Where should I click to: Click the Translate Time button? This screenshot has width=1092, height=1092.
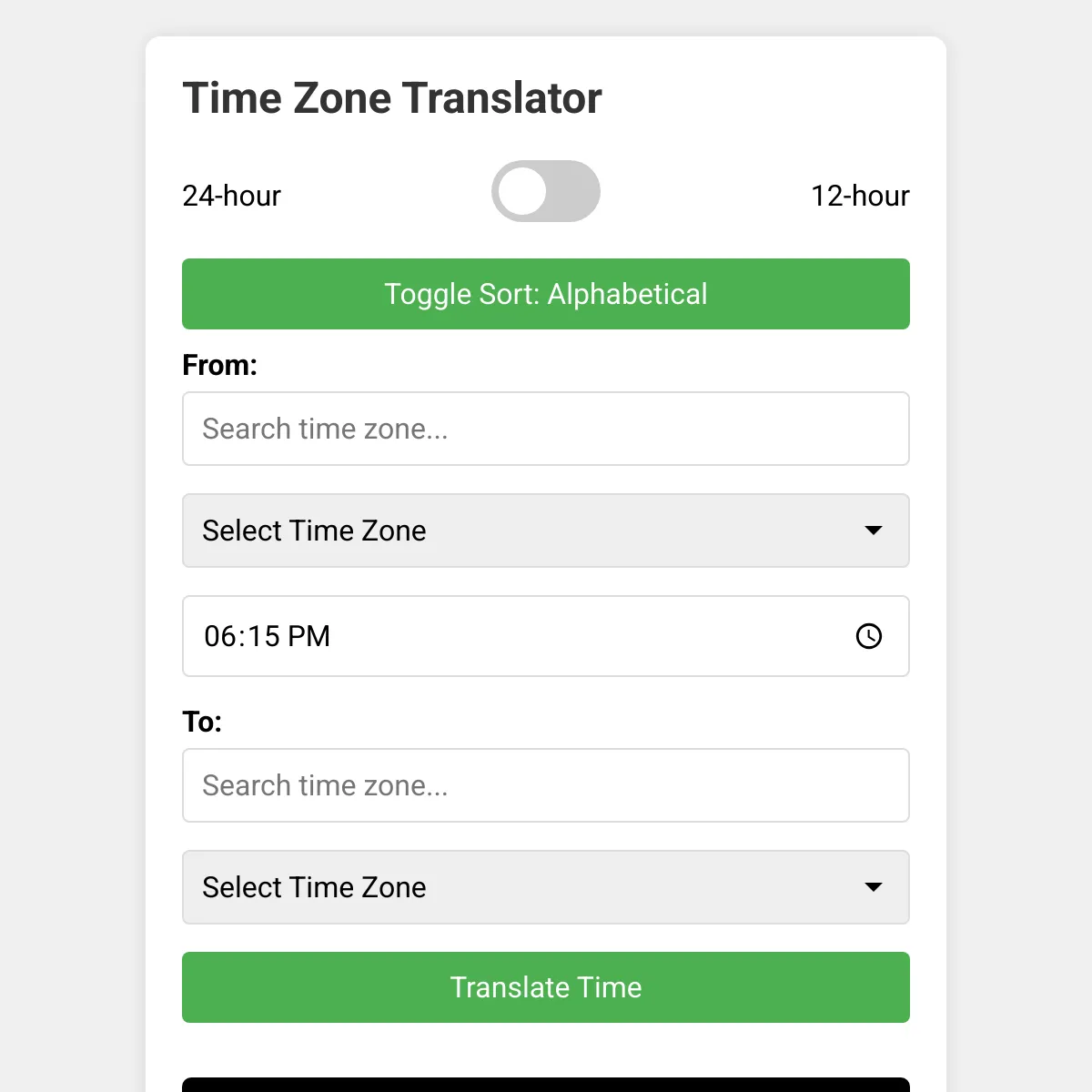[x=546, y=987]
